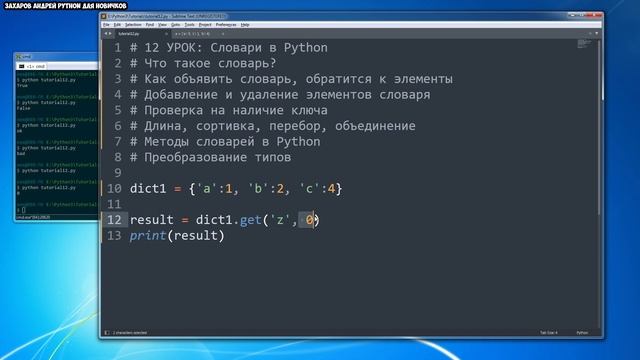Open the Find menu

pos(150,25)
